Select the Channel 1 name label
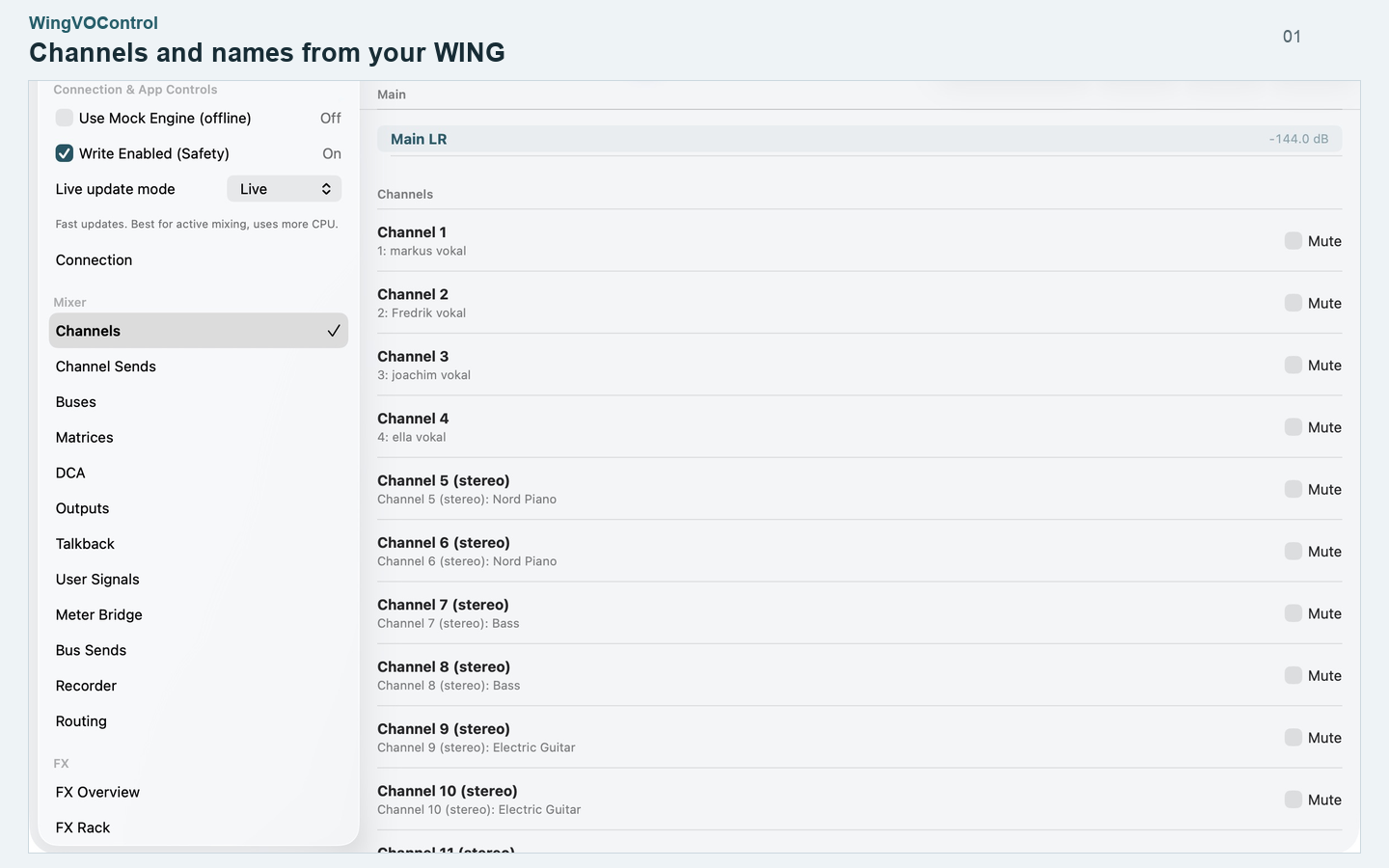 (x=412, y=232)
